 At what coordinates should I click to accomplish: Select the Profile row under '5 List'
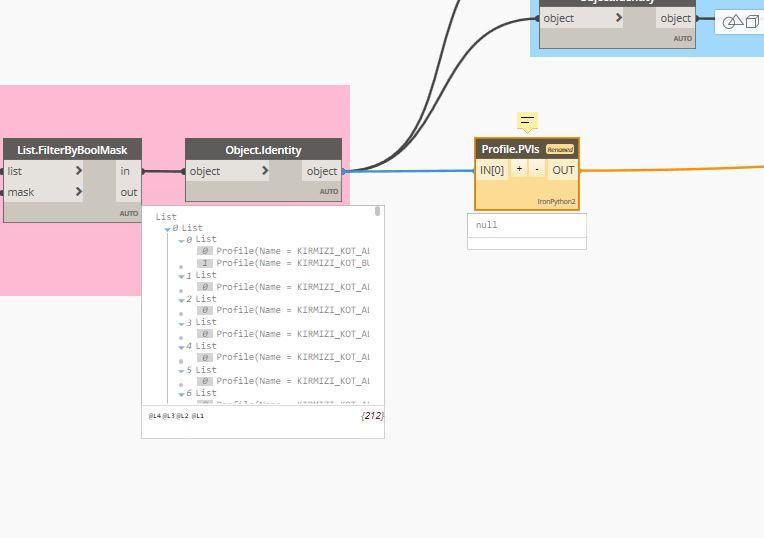pyautogui.click(x=283, y=381)
